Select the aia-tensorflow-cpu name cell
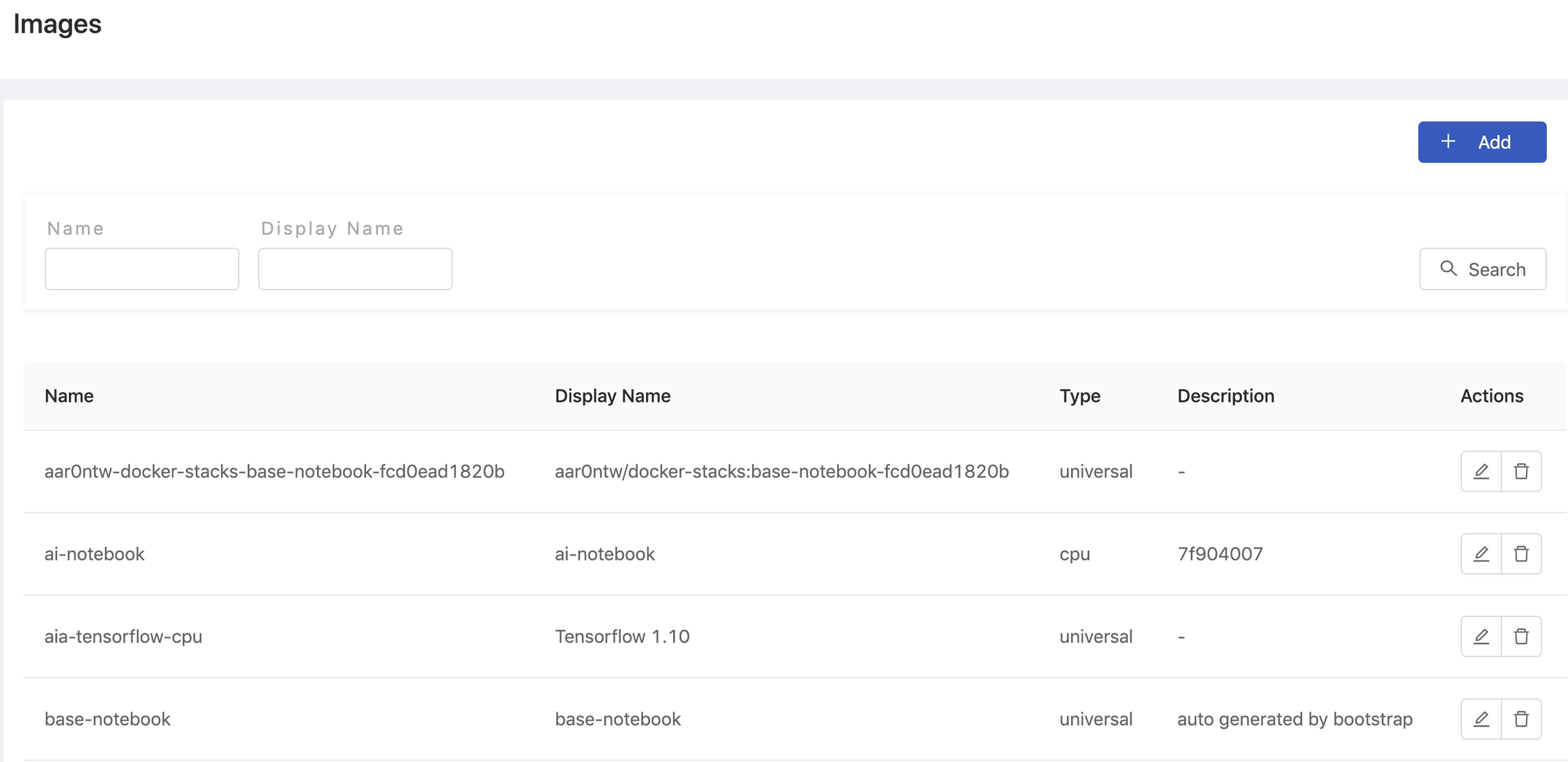This screenshot has width=1568, height=762. click(x=123, y=636)
